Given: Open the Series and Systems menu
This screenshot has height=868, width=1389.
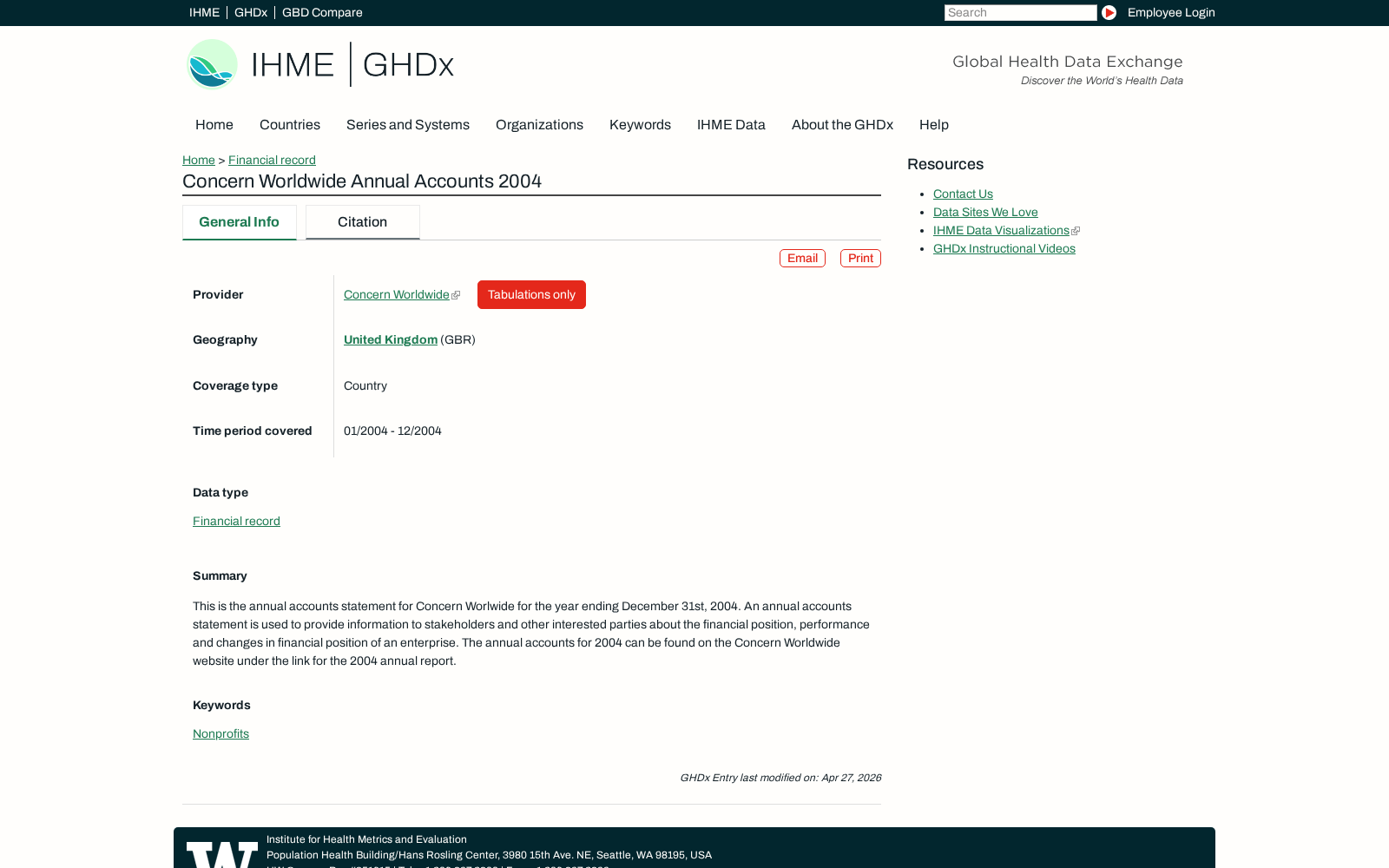Looking at the screenshot, I should point(408,125).
